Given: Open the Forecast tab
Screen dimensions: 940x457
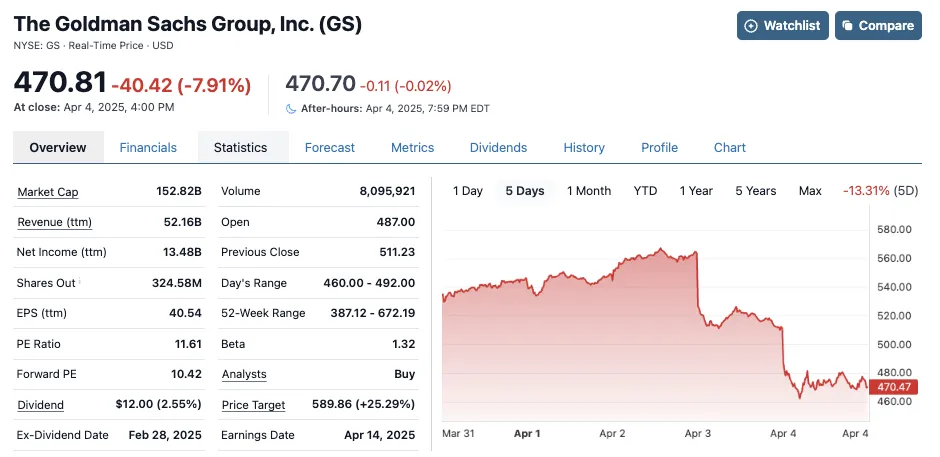Looking at the screenshot, I should [x=330, y=147].
